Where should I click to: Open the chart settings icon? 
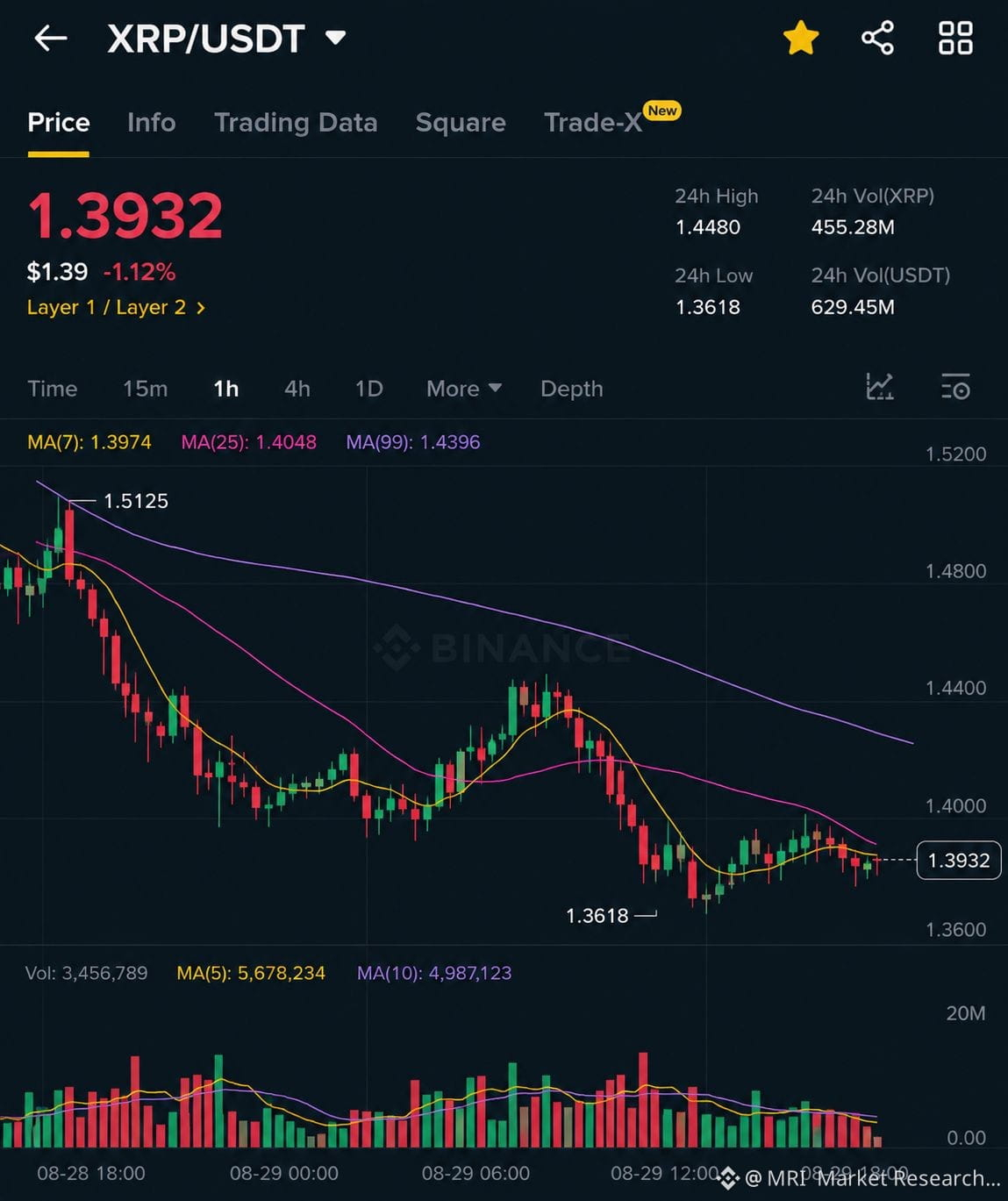955,387
